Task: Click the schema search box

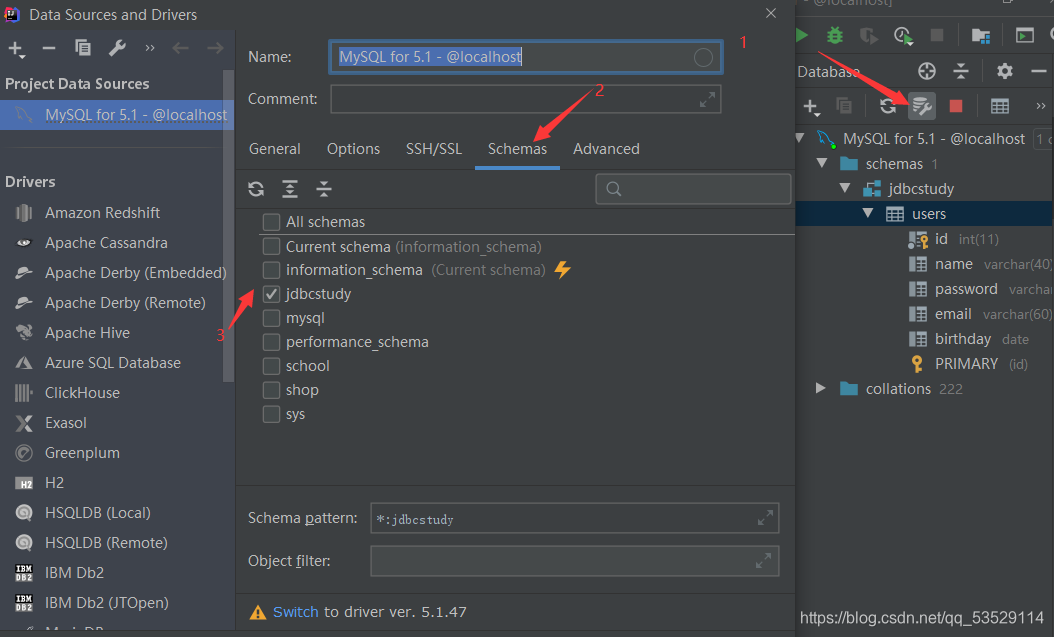Action: (693, 189)
